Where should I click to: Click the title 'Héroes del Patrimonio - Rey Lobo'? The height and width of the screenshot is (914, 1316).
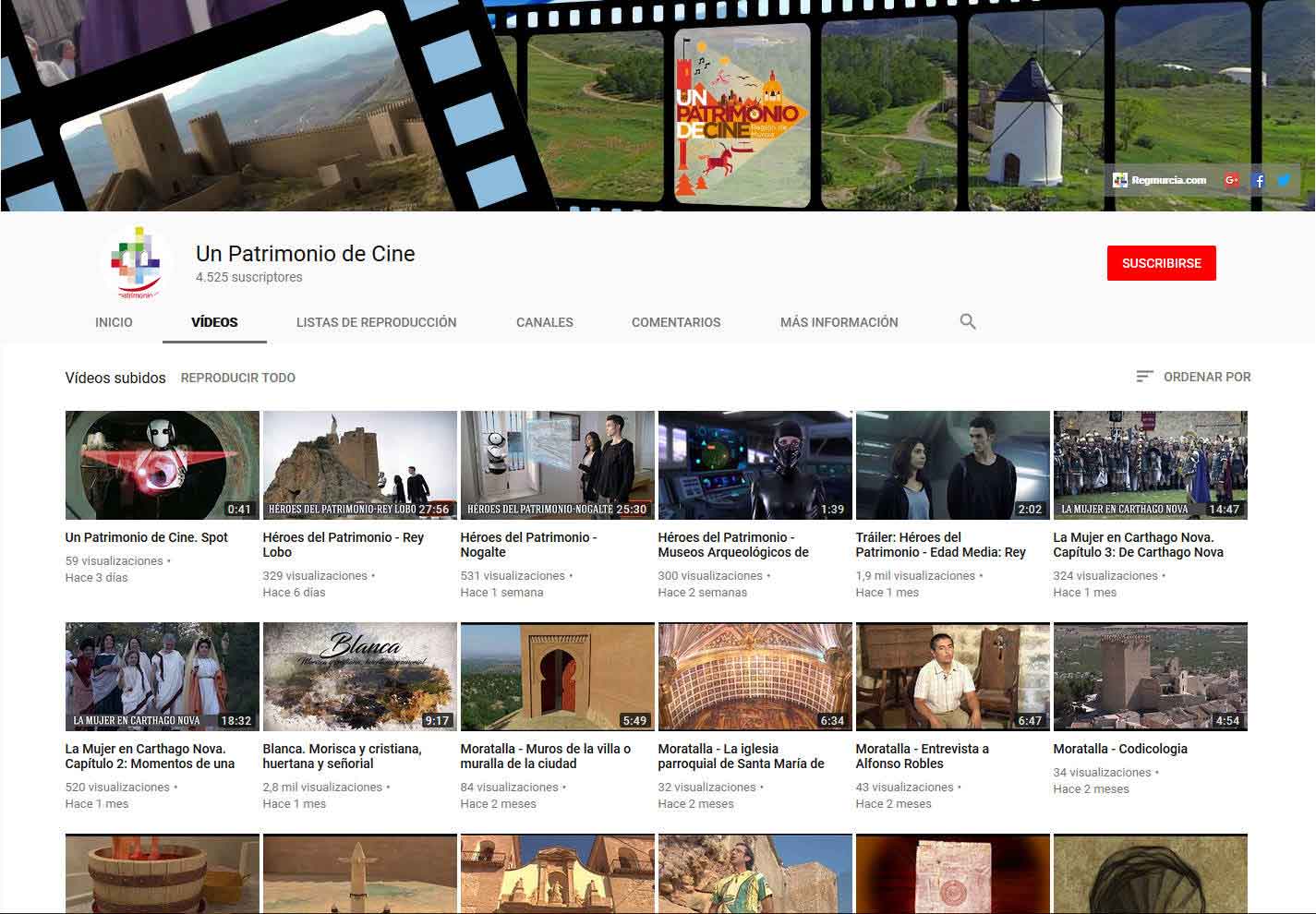pyautogui.click(x=344, y=545)
